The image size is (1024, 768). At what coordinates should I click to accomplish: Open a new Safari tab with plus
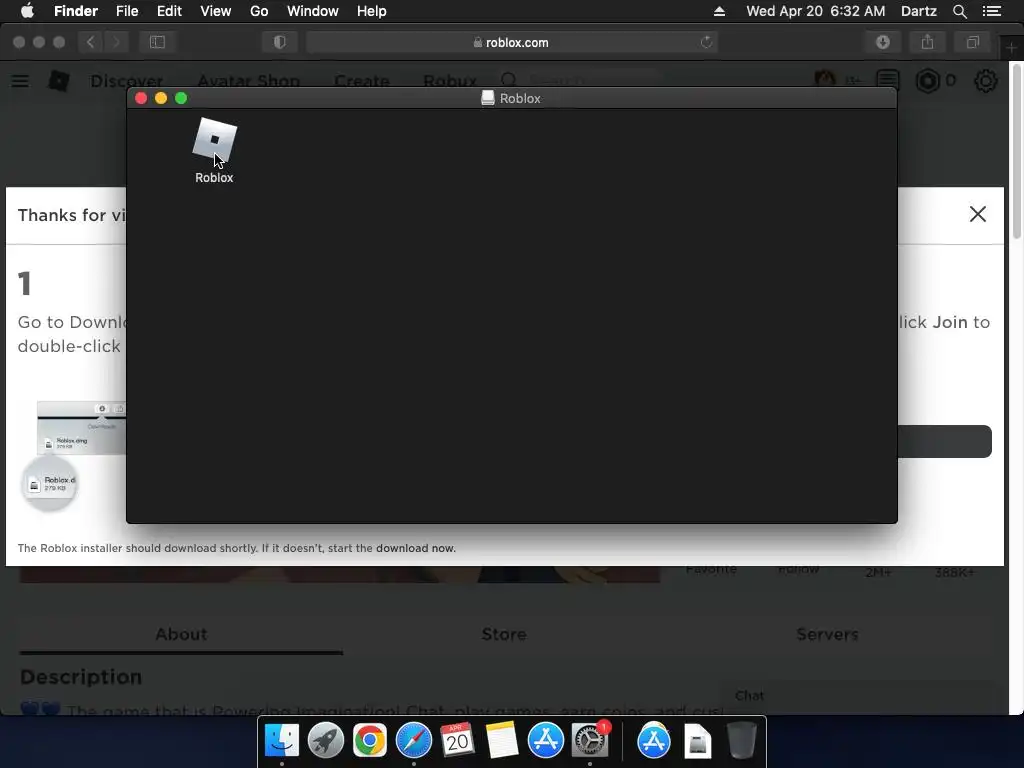(x=1011, y=48)
